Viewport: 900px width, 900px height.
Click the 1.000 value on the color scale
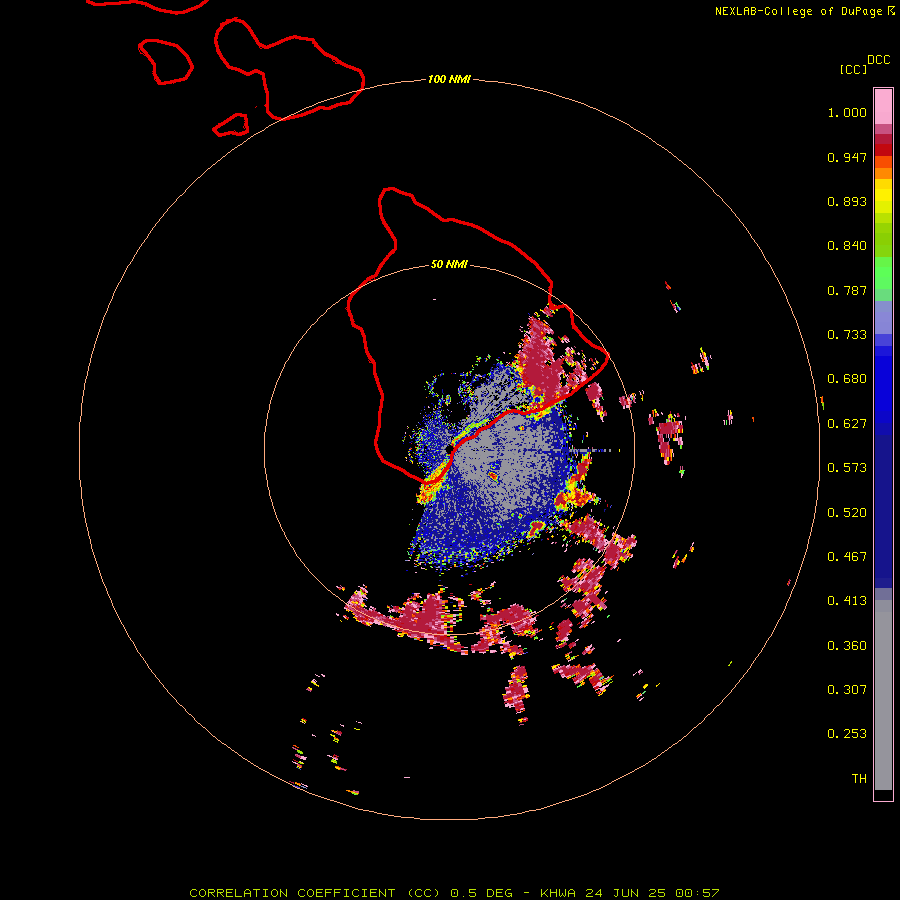847,112
